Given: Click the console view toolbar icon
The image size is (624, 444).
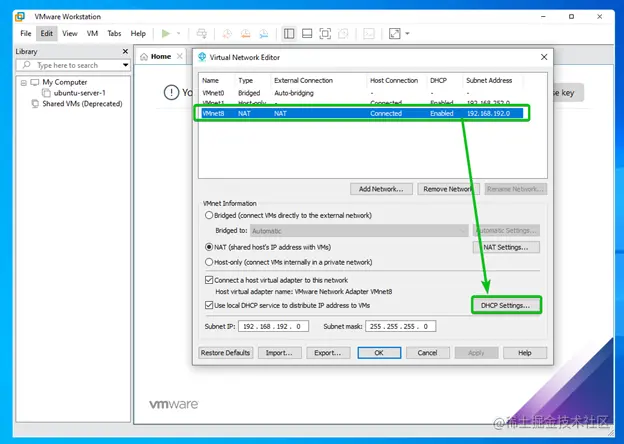Looking at the screenshot, I should pyautogui.click(x=369, y=34).
